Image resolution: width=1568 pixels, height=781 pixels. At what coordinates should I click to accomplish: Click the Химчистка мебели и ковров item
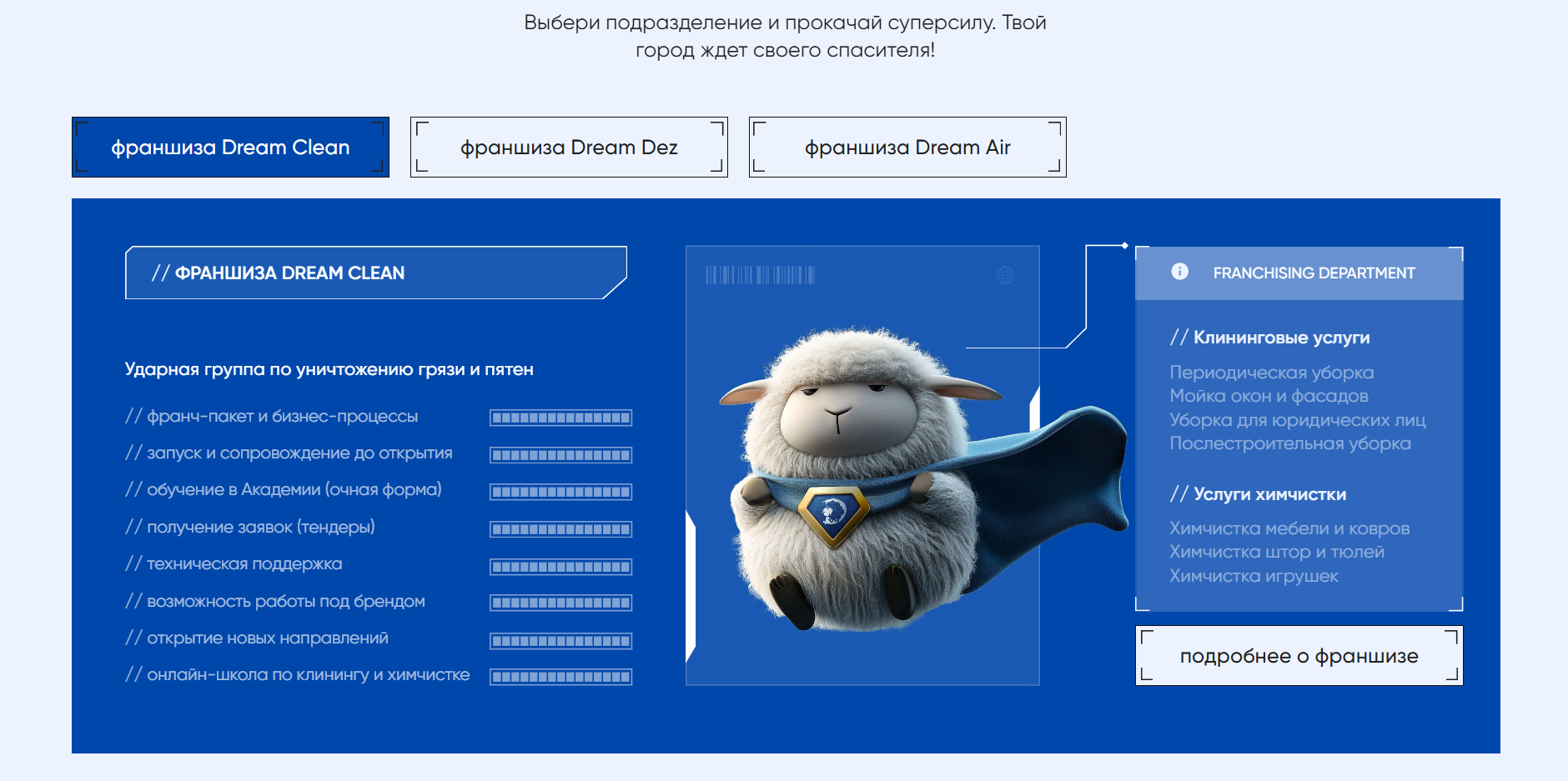point(1289,528)
